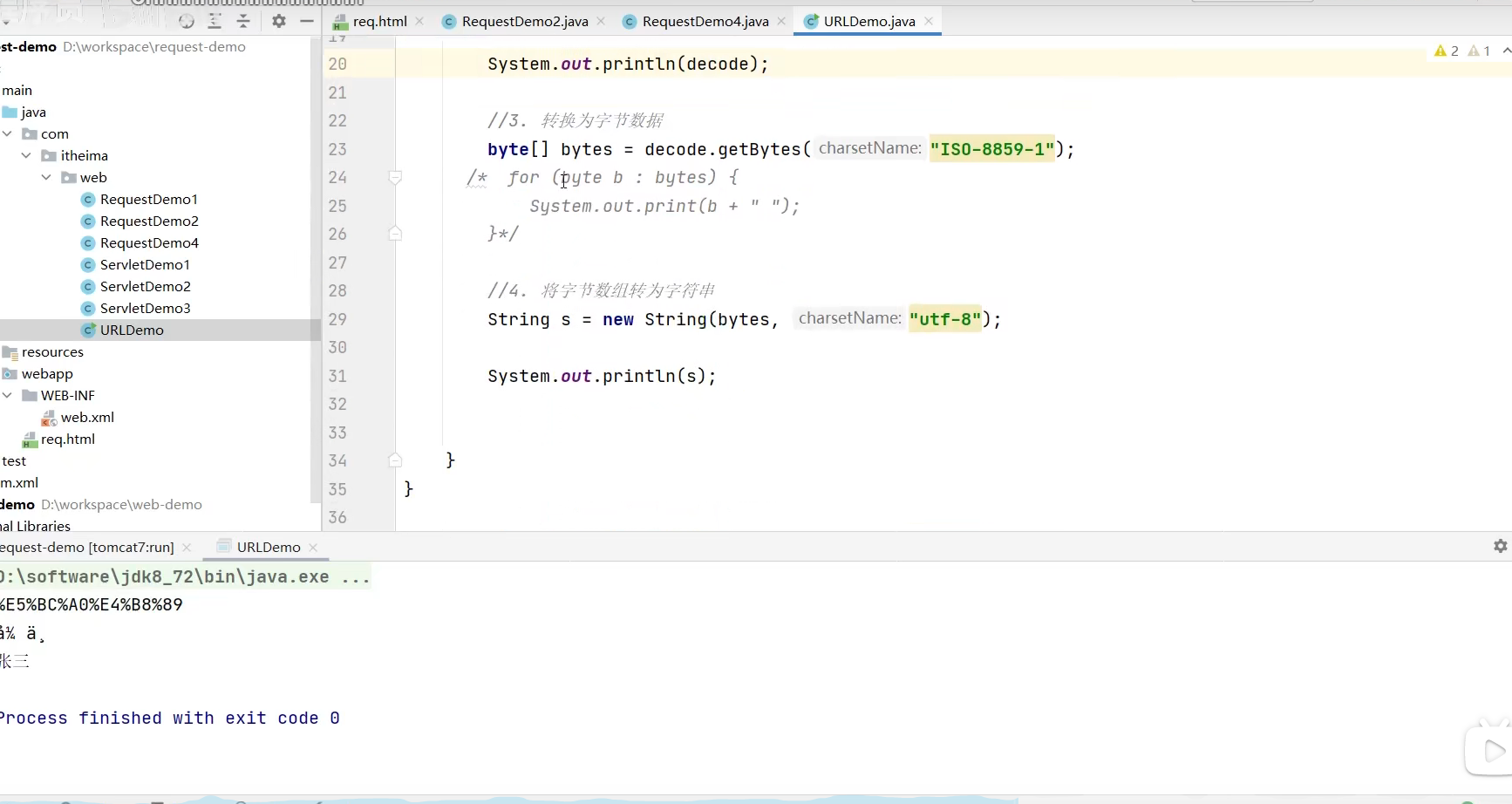Open project panel settings gear

[x=279, y=21]
